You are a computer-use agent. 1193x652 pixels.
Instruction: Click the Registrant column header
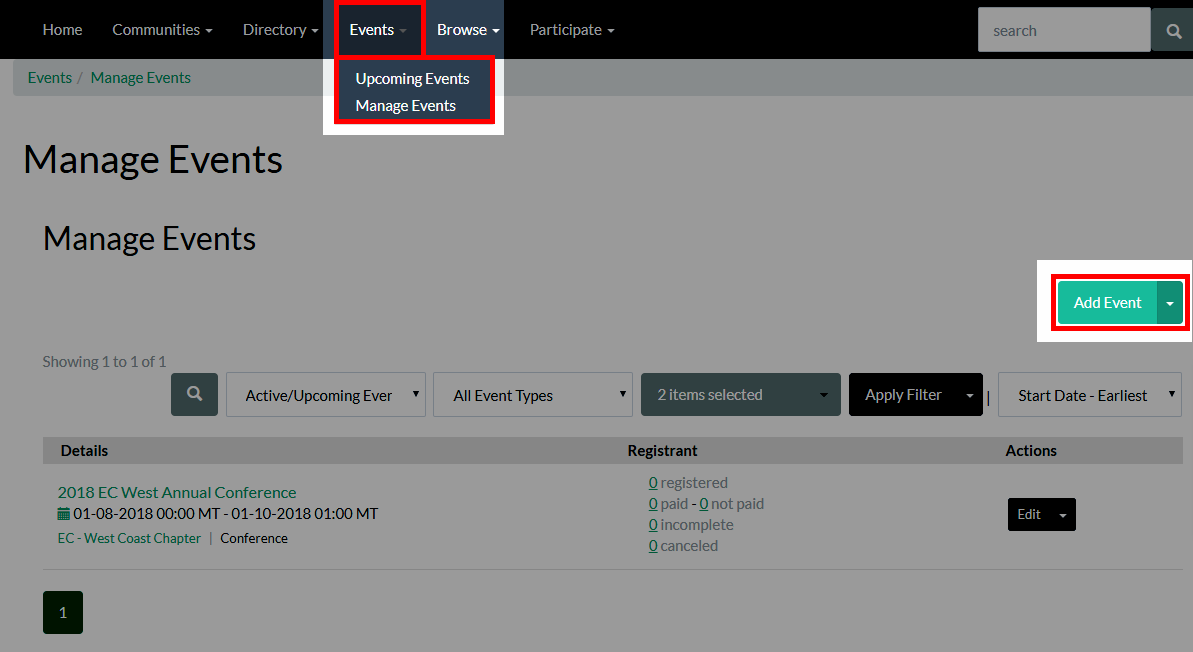[x=662, y=450]
